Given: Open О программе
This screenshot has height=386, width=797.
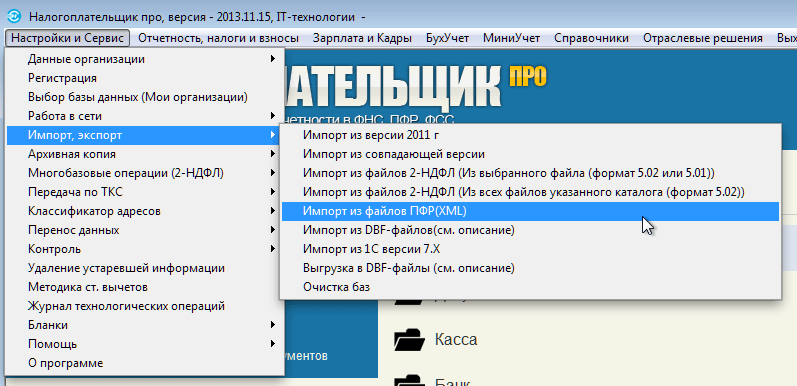Looking at the screenshot, I should click(x=144, y=363).
